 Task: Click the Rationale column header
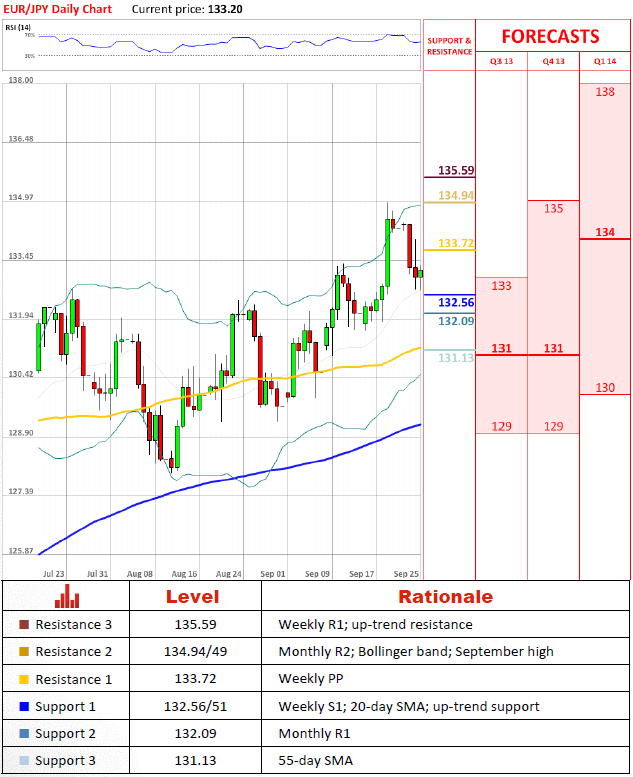pos(445,597)
